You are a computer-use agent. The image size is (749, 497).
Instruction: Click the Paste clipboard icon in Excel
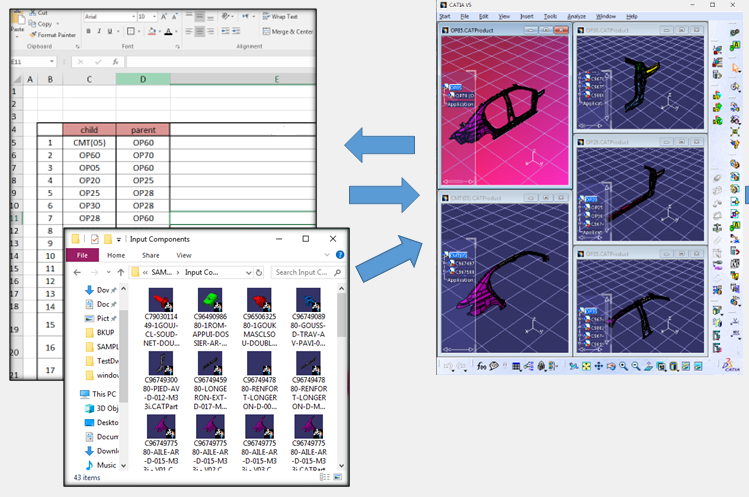point(18,18)
